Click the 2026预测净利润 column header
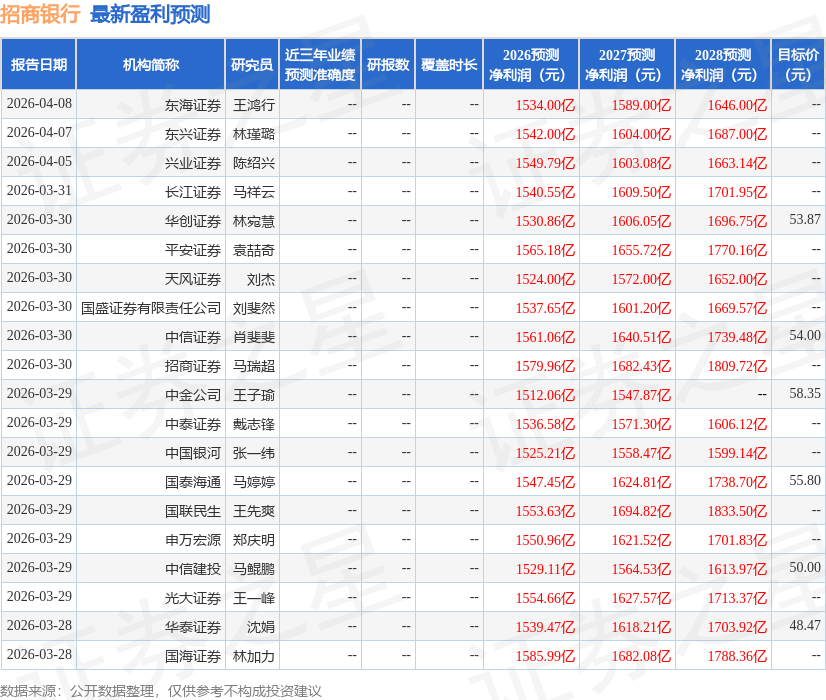This screenshot has width=826, height=700. (x=534, y=63)
